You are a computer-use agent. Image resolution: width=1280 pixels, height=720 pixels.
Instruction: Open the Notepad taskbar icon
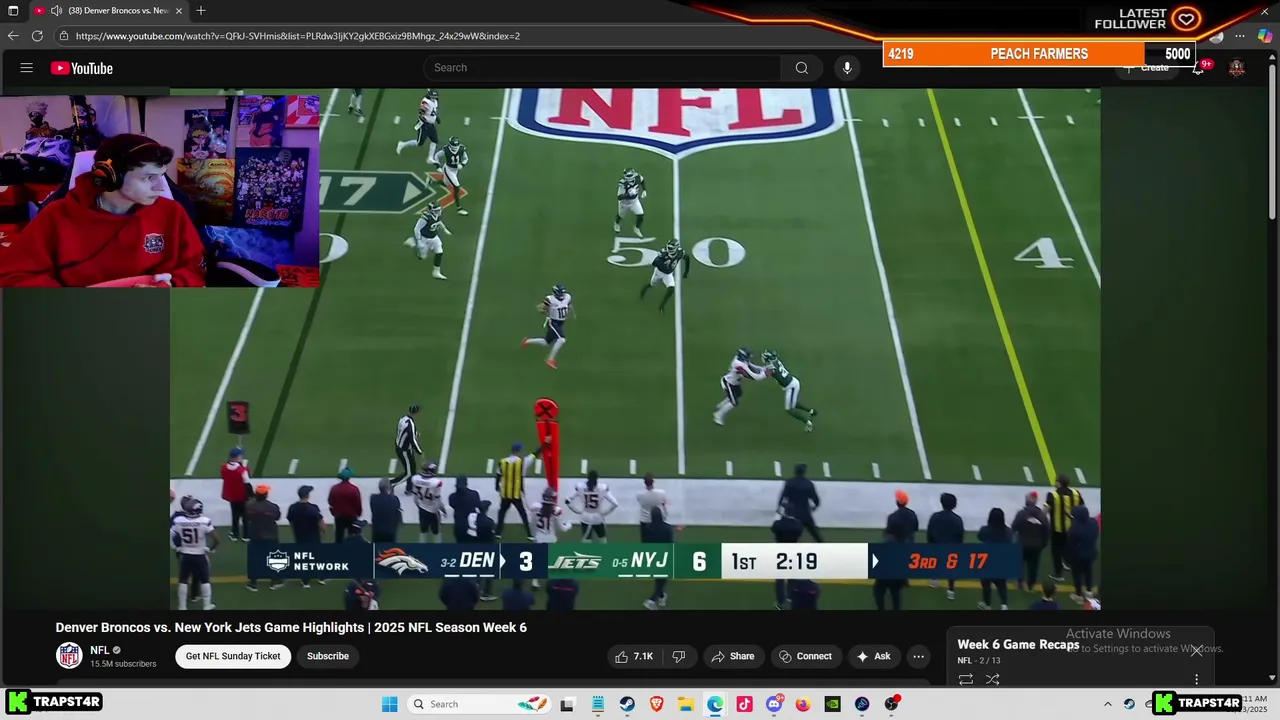pyautogui.click(x=598, y=704)
